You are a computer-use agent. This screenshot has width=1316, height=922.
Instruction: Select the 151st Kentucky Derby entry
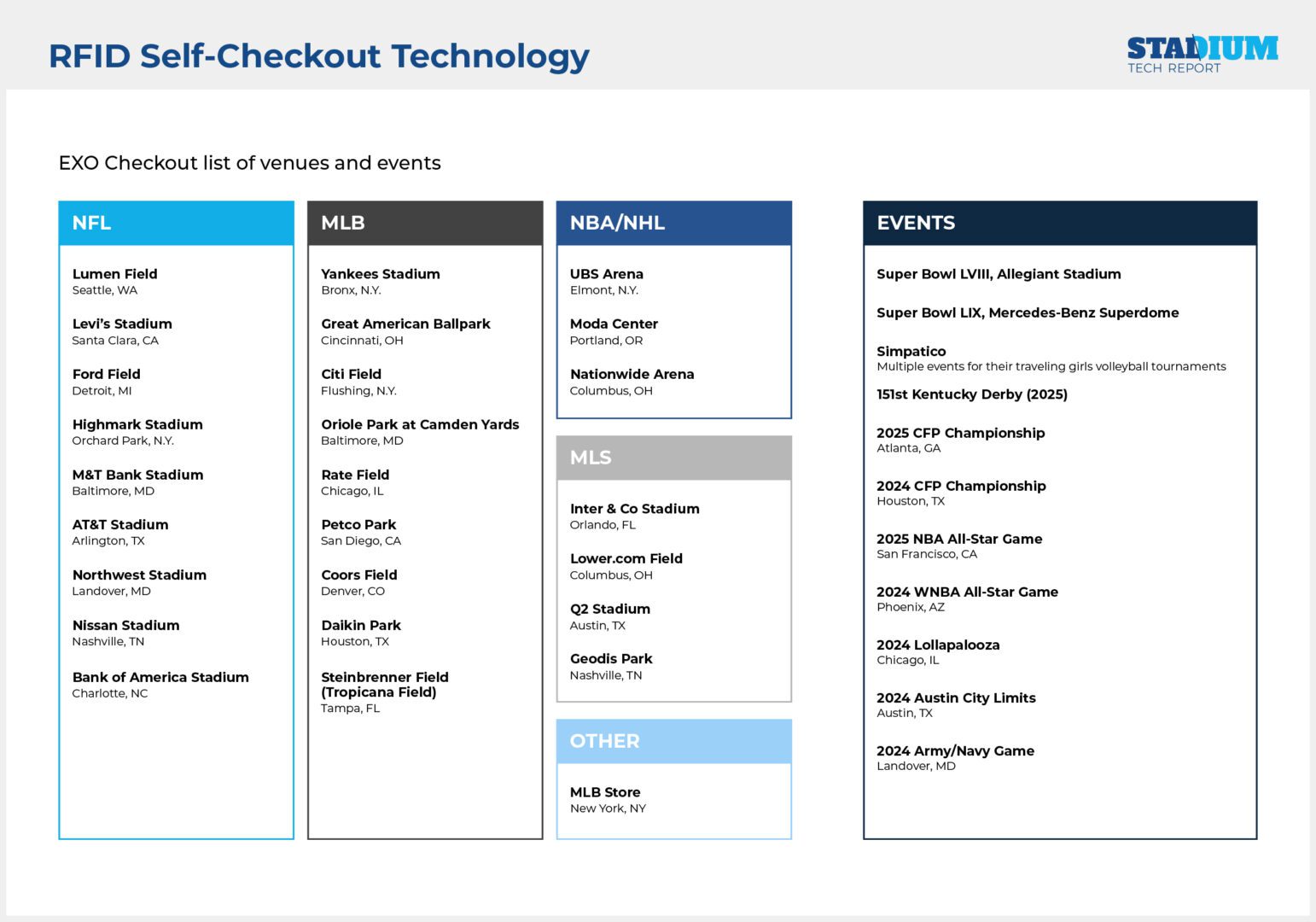pyautogui.click(x=971, y=394)
